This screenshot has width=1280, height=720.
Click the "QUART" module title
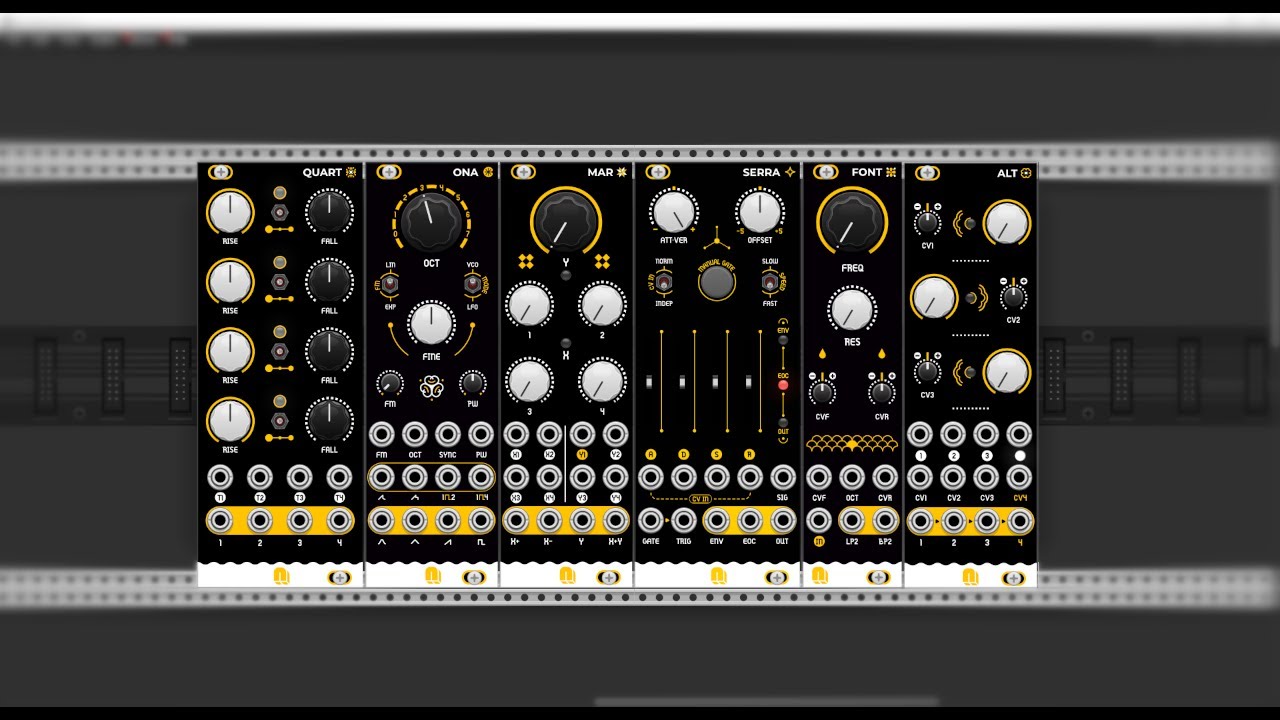[x=322, y=173]
